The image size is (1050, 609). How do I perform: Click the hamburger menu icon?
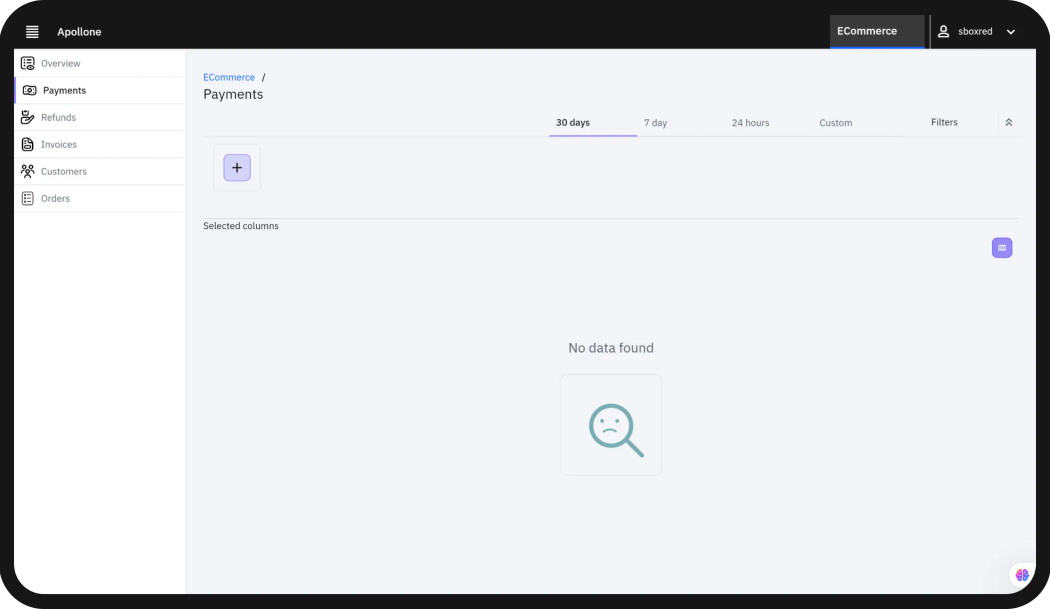point(32,31)
